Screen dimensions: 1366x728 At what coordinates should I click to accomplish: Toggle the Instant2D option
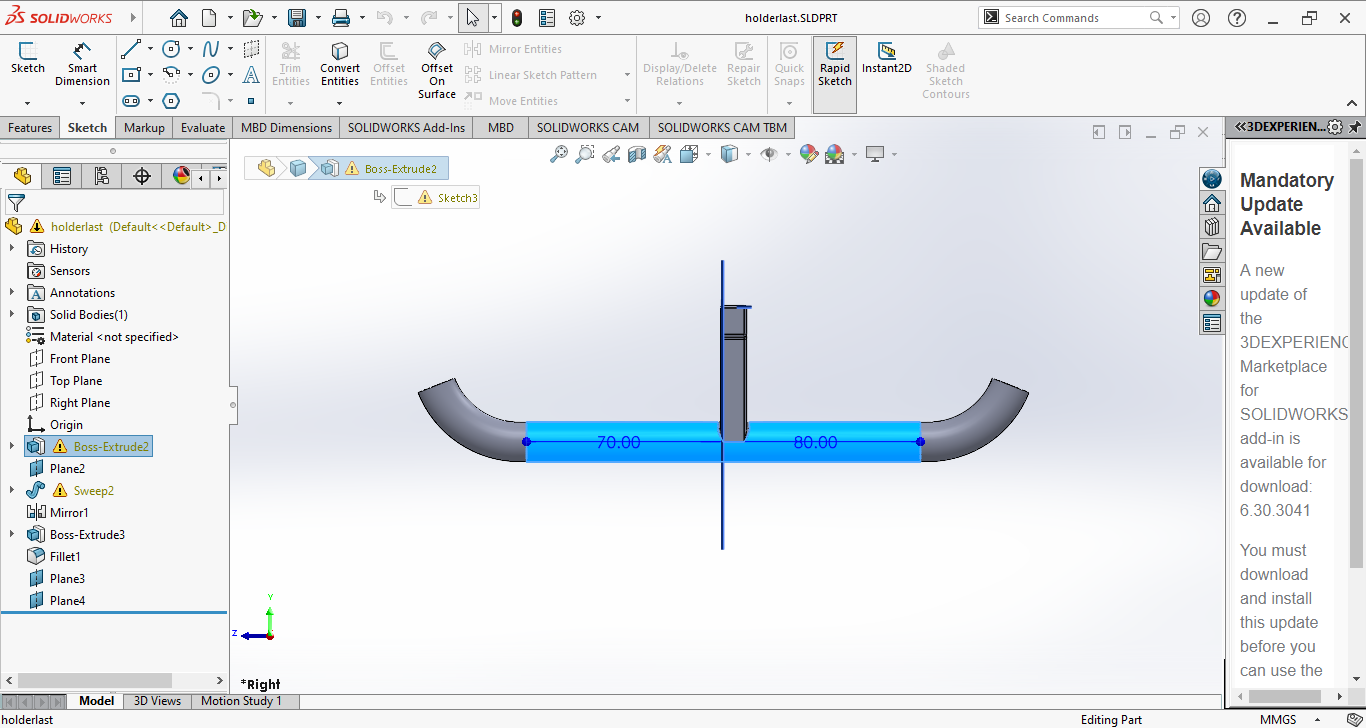pos(886,58)
